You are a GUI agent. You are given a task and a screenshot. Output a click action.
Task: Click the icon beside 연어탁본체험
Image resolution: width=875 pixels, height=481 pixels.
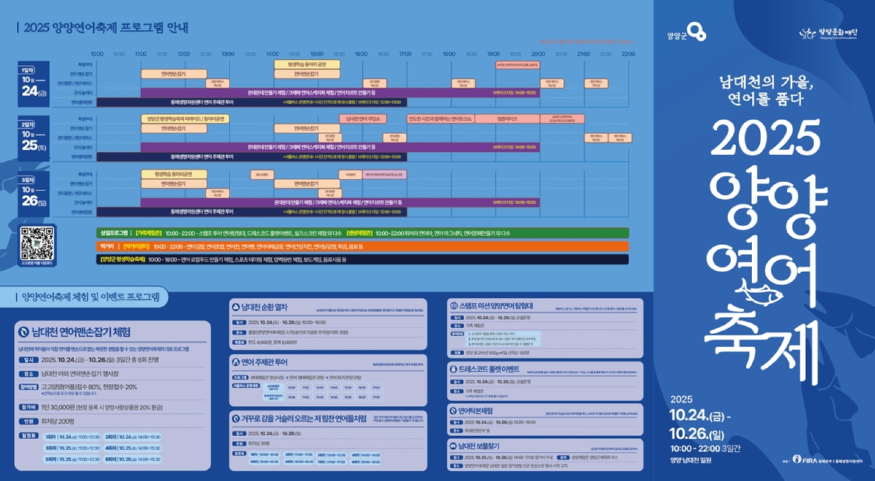[x=454, y=410]
